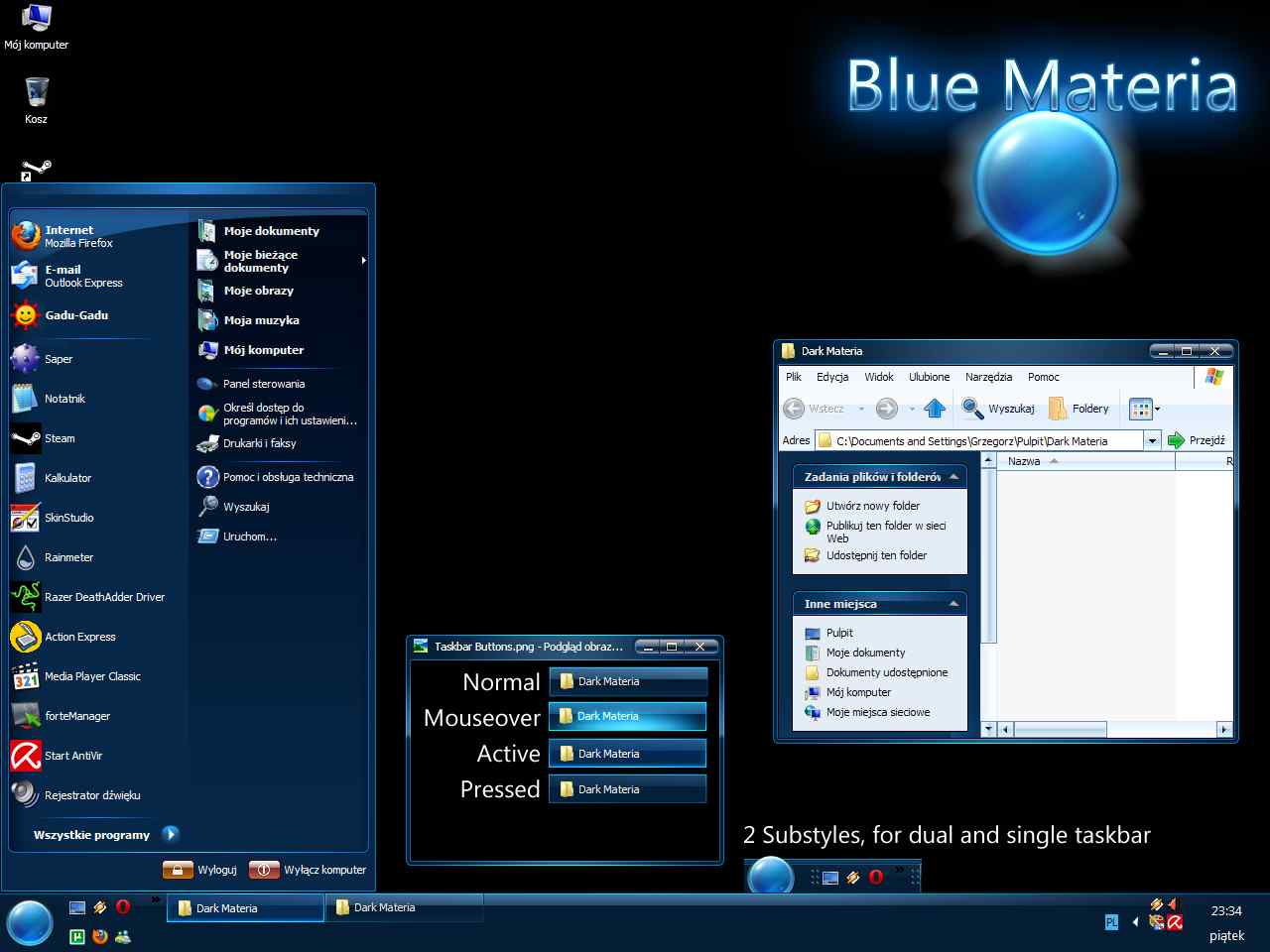Click Wyszukaj in the Explorer toolbar
The width and height of the screenshot is (1270, 952).
pyautogui.click(x=998, y=409)
